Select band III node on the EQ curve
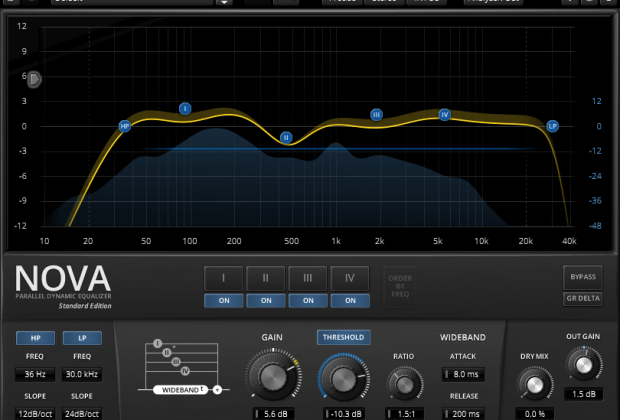The height and width of the screenshot is (420, 620). pos(376,115)
